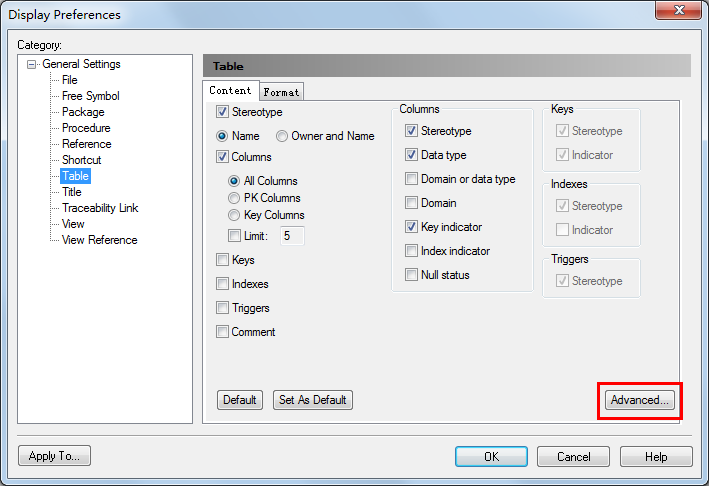Open Shortcut display settings
The height and width of the screenshot is (486, 709).
coord(81,160)
